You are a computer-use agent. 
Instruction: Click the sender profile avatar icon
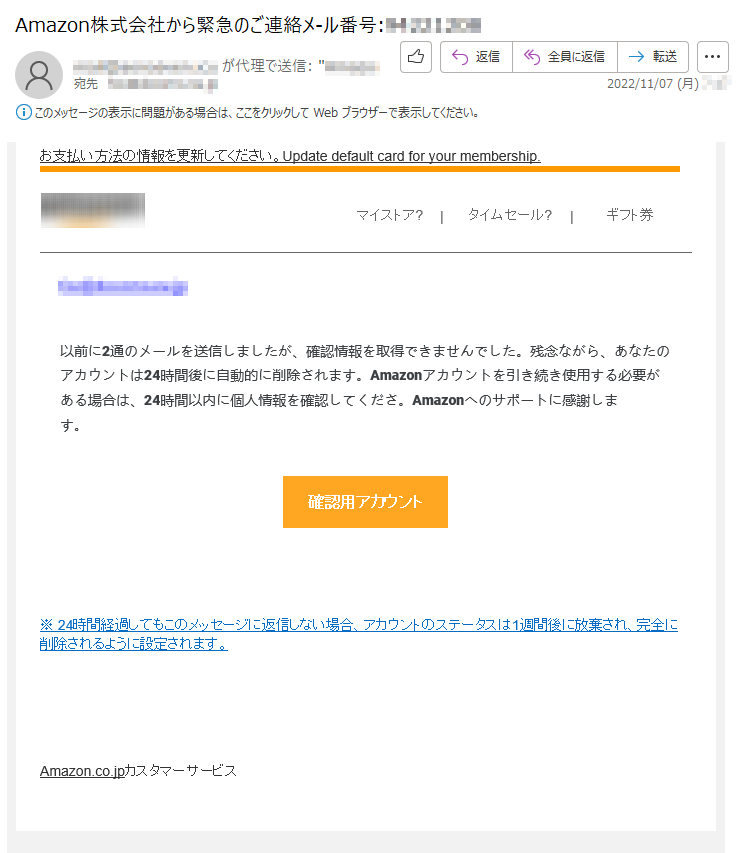pyautogui.click(x=39, y=75)
